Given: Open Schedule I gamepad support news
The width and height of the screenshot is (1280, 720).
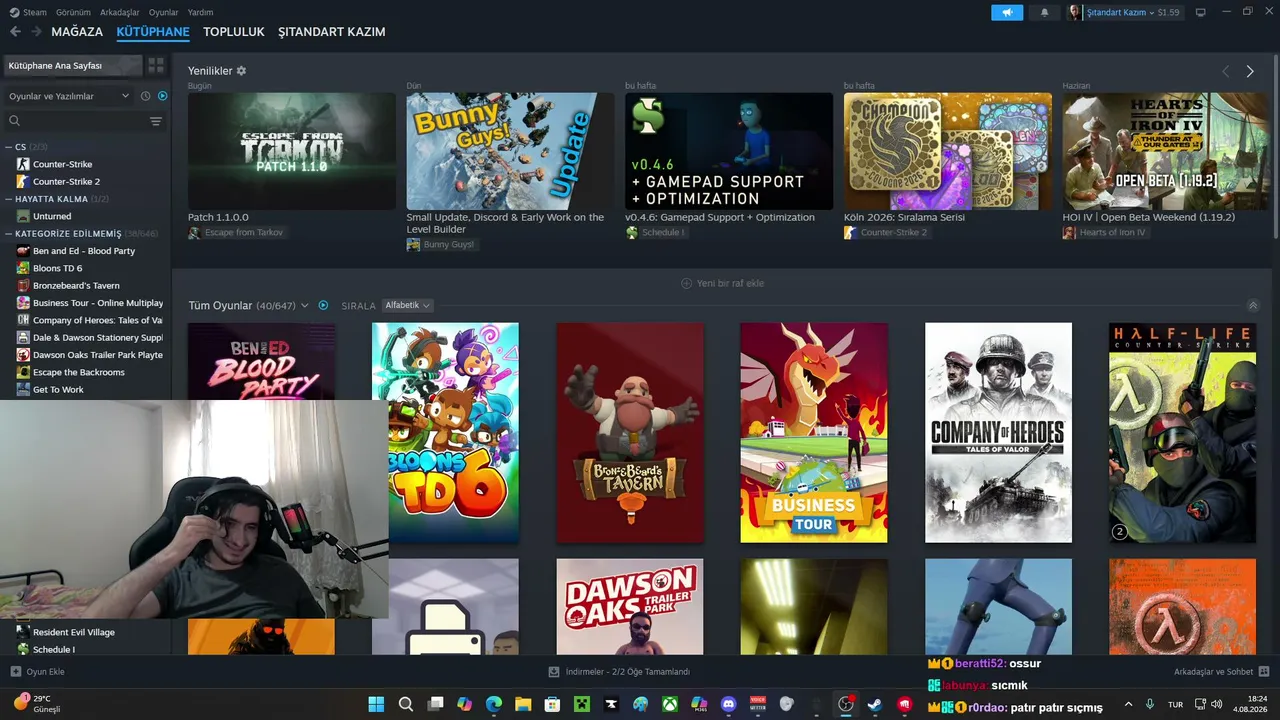Looking at the screenshot, I should 729,151.
